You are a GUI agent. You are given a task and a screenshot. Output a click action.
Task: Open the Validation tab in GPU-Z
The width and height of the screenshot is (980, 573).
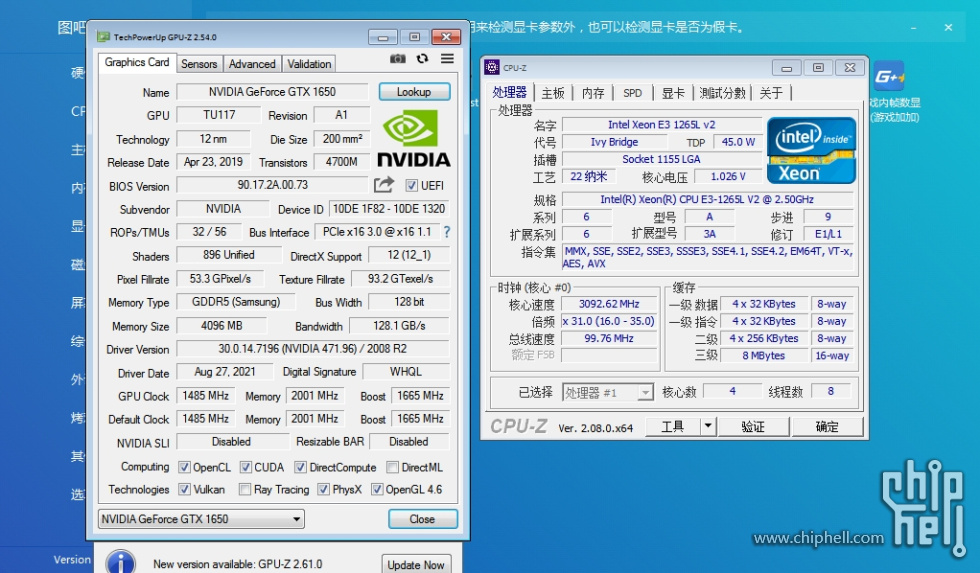tap(309, 64)
